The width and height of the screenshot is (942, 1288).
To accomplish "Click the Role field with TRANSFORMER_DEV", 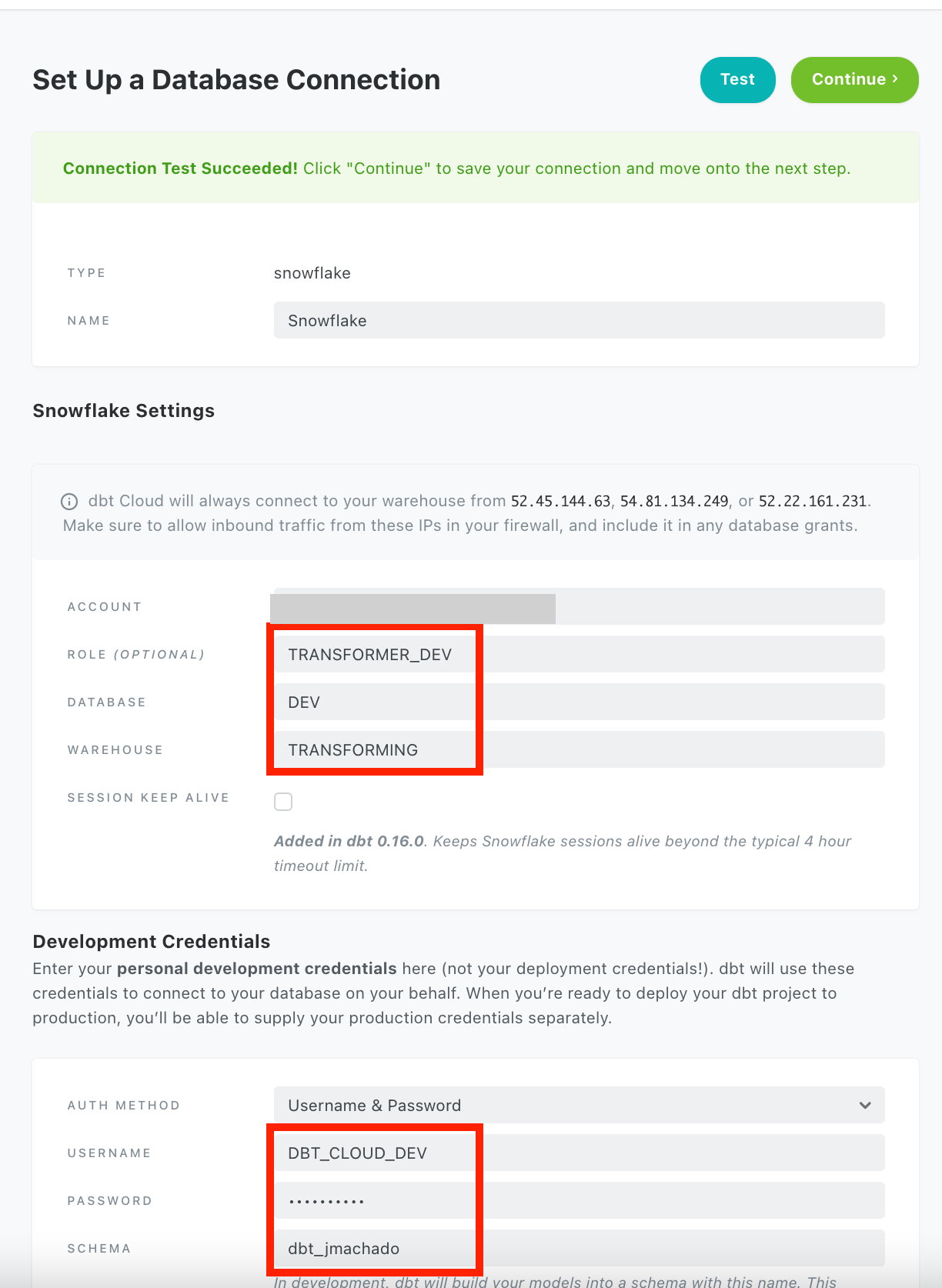I will tap(579, 655).
